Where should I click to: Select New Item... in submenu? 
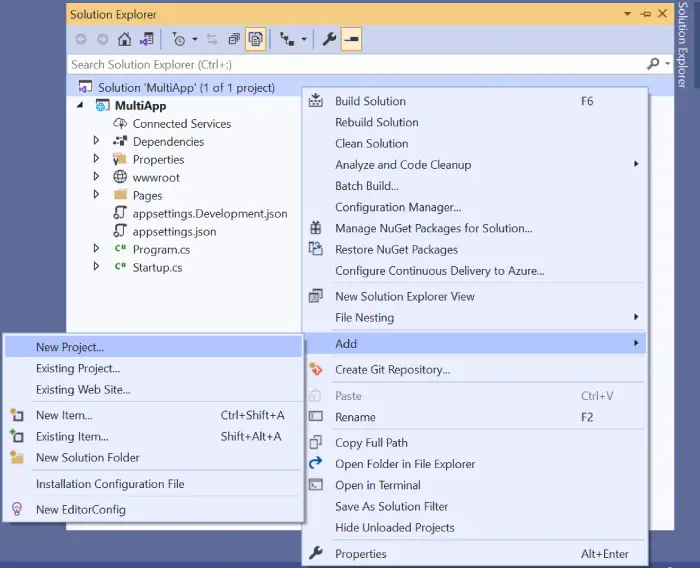(154, 416)
